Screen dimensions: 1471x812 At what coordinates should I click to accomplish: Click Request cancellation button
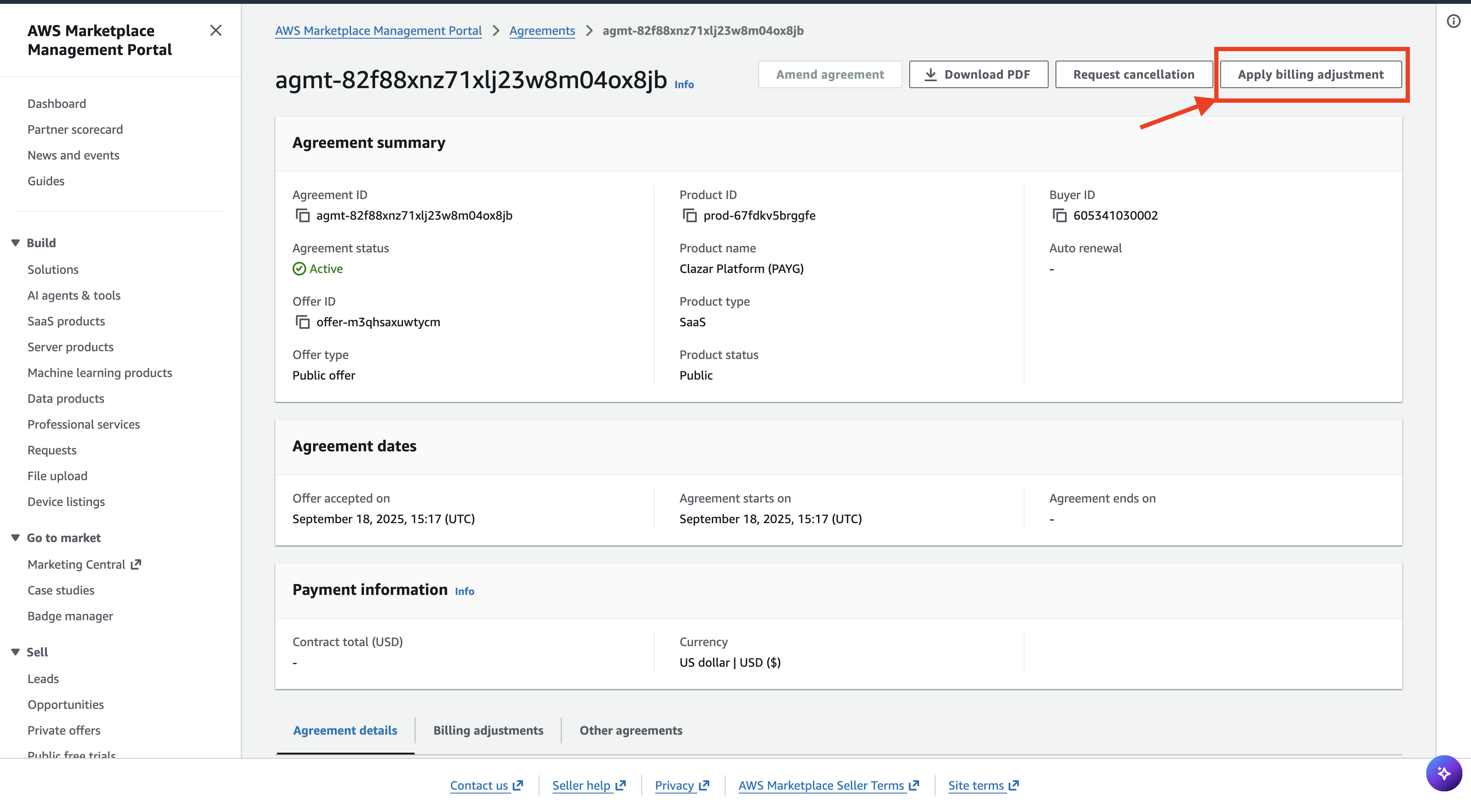click(x=1133, y=74)
